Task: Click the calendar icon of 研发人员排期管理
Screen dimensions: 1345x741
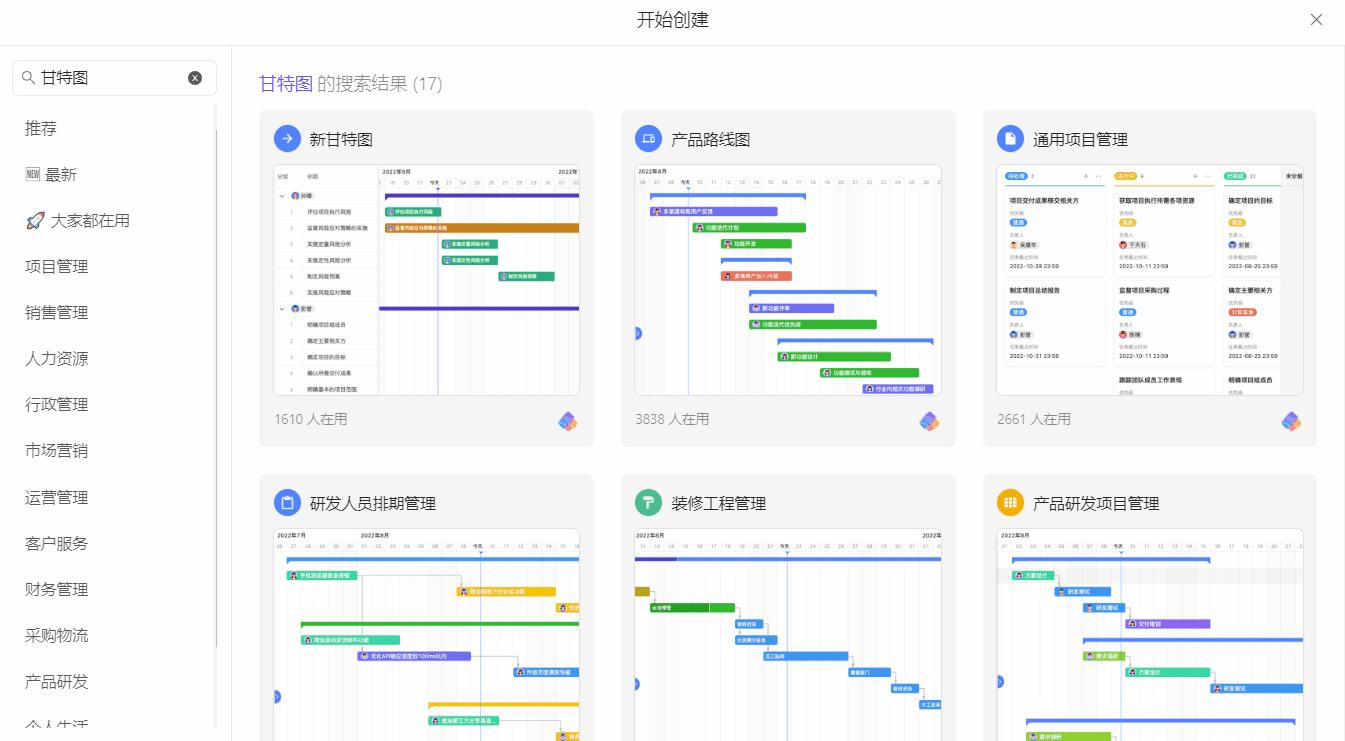Action: 286,503
